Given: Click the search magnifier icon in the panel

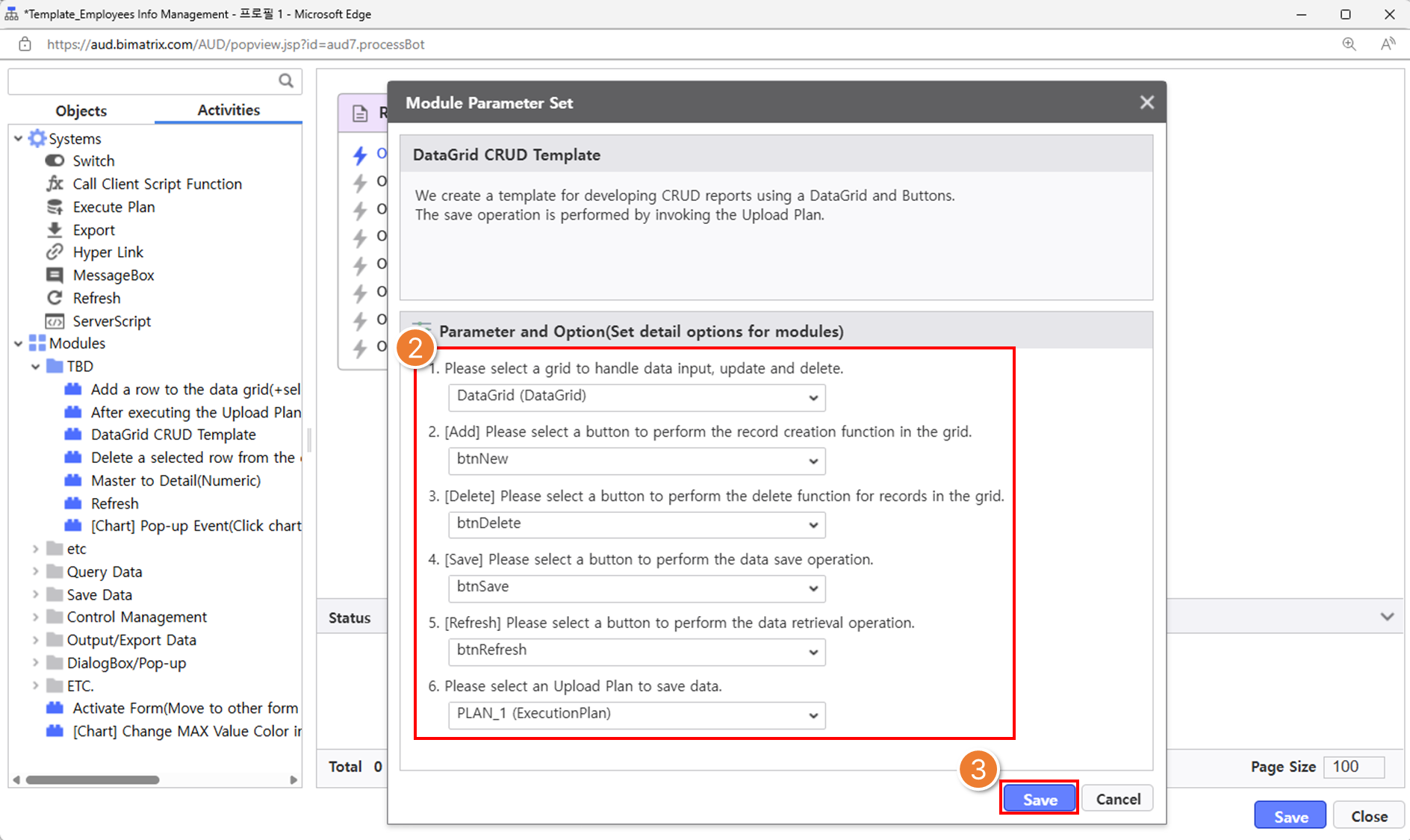Looking at the screenshot, I should point(286,81).
